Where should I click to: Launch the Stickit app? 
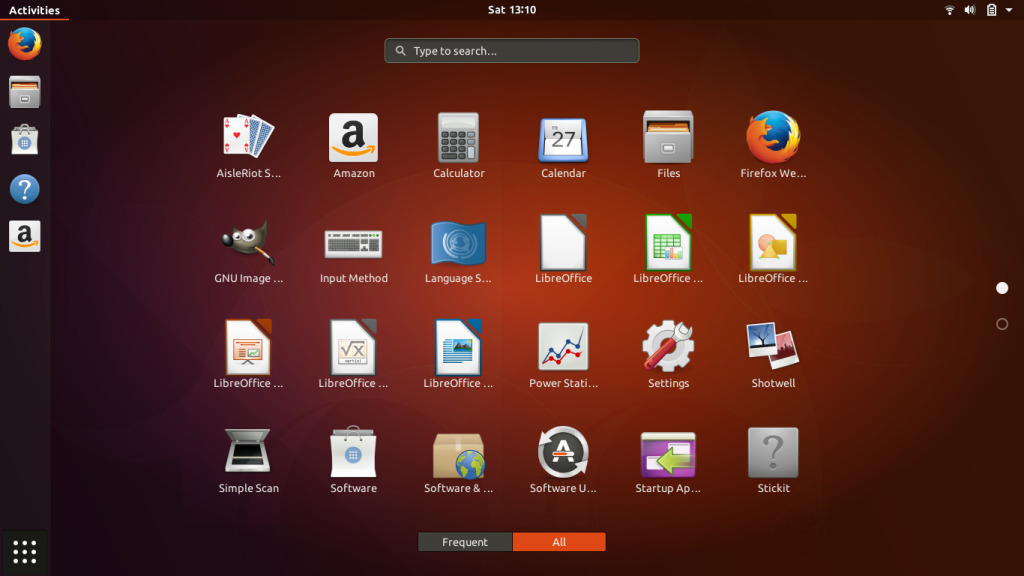tap(773, 453)
